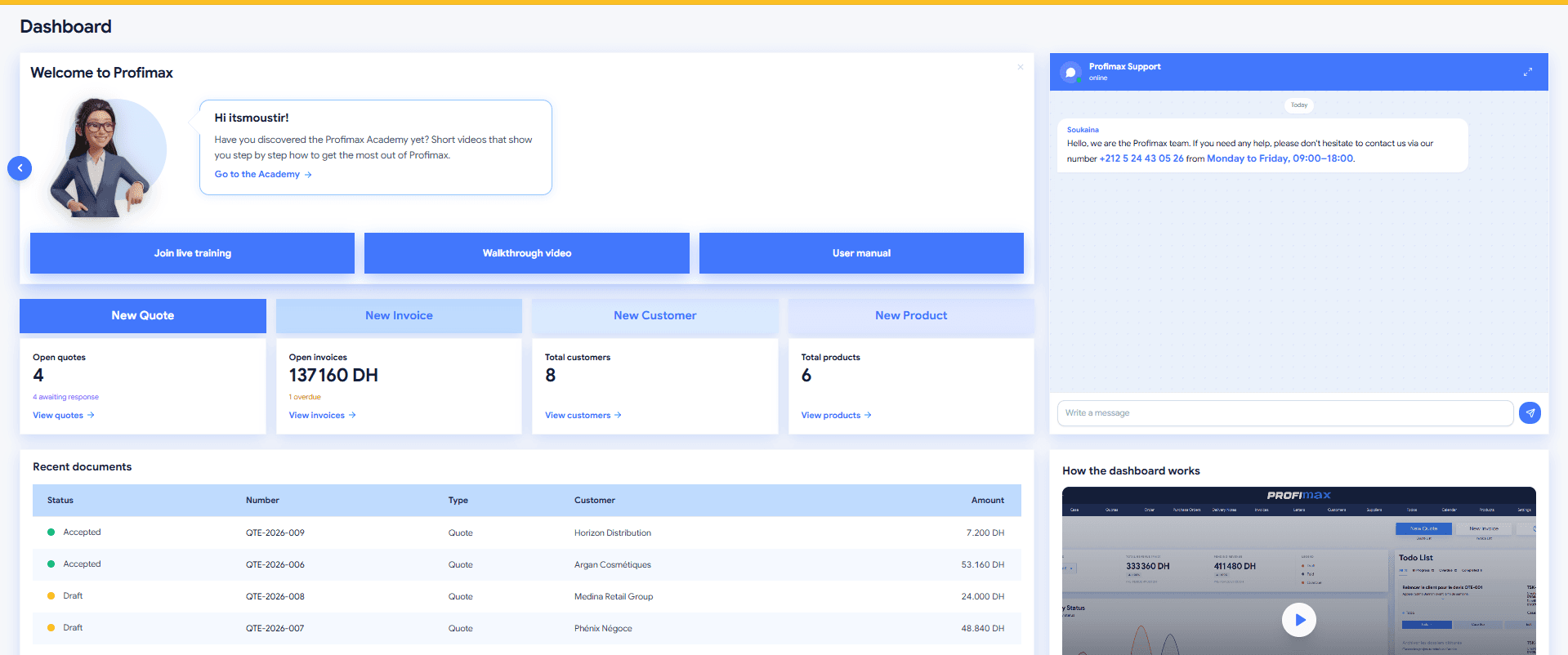Click the Profimax Support avatar icon
The image size is (1568, 655).
click(1070, 72)
